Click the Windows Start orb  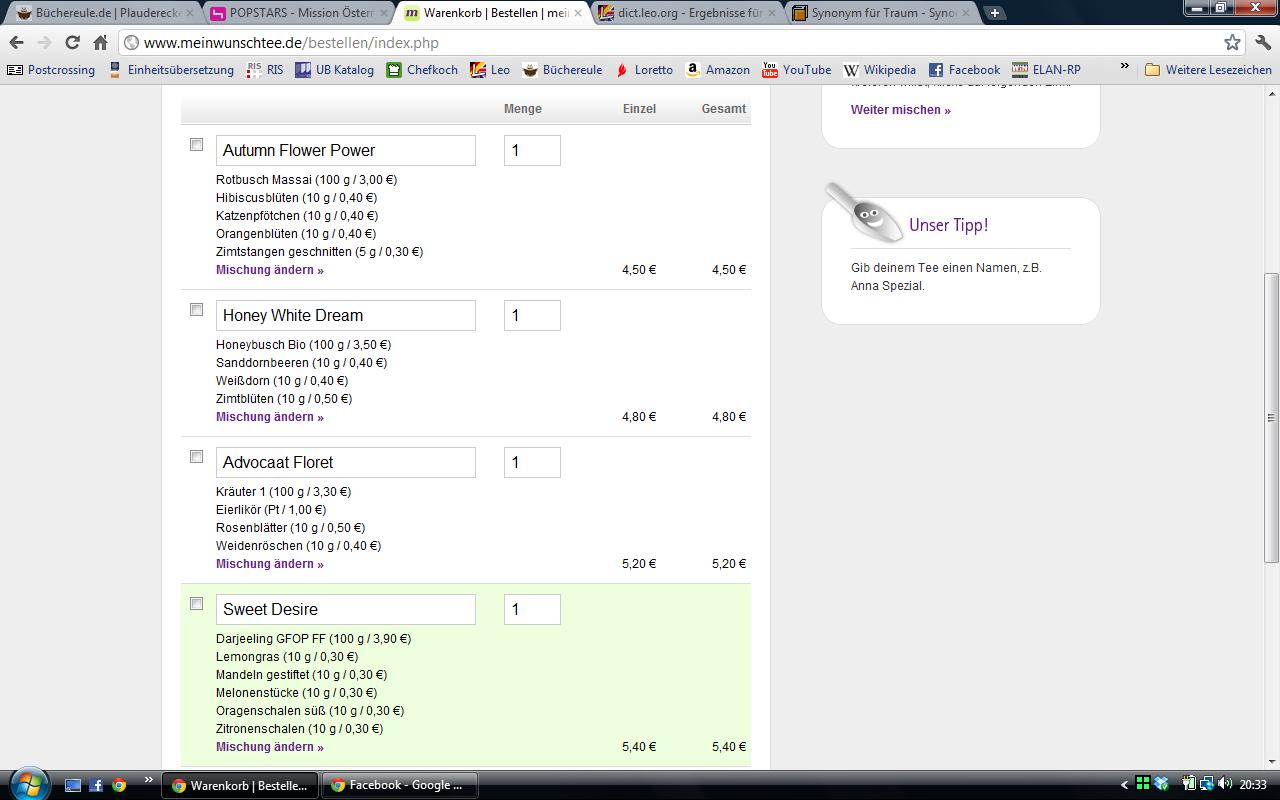click(27, 784)
